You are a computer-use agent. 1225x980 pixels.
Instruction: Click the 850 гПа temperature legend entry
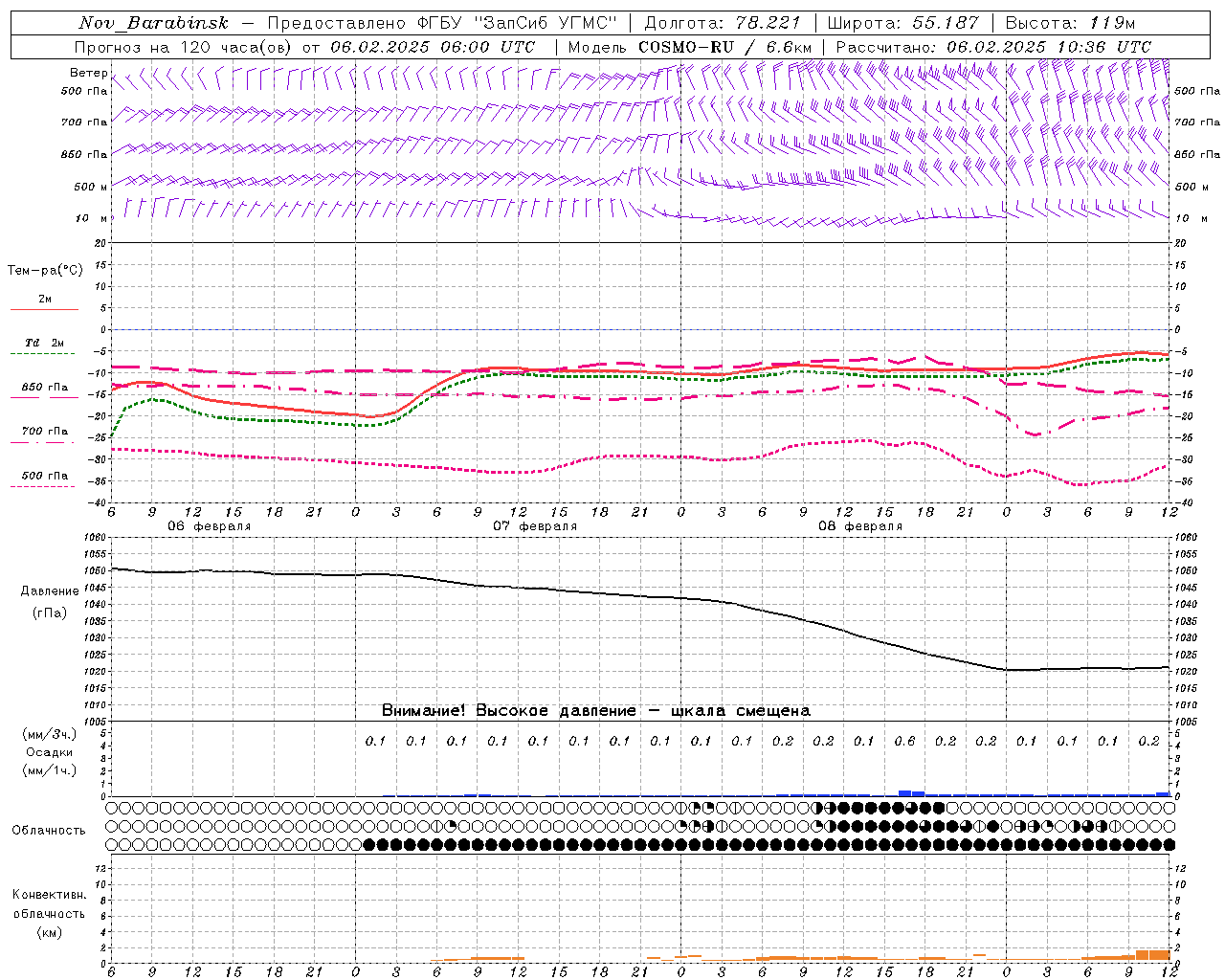click(x=44, y=389)
